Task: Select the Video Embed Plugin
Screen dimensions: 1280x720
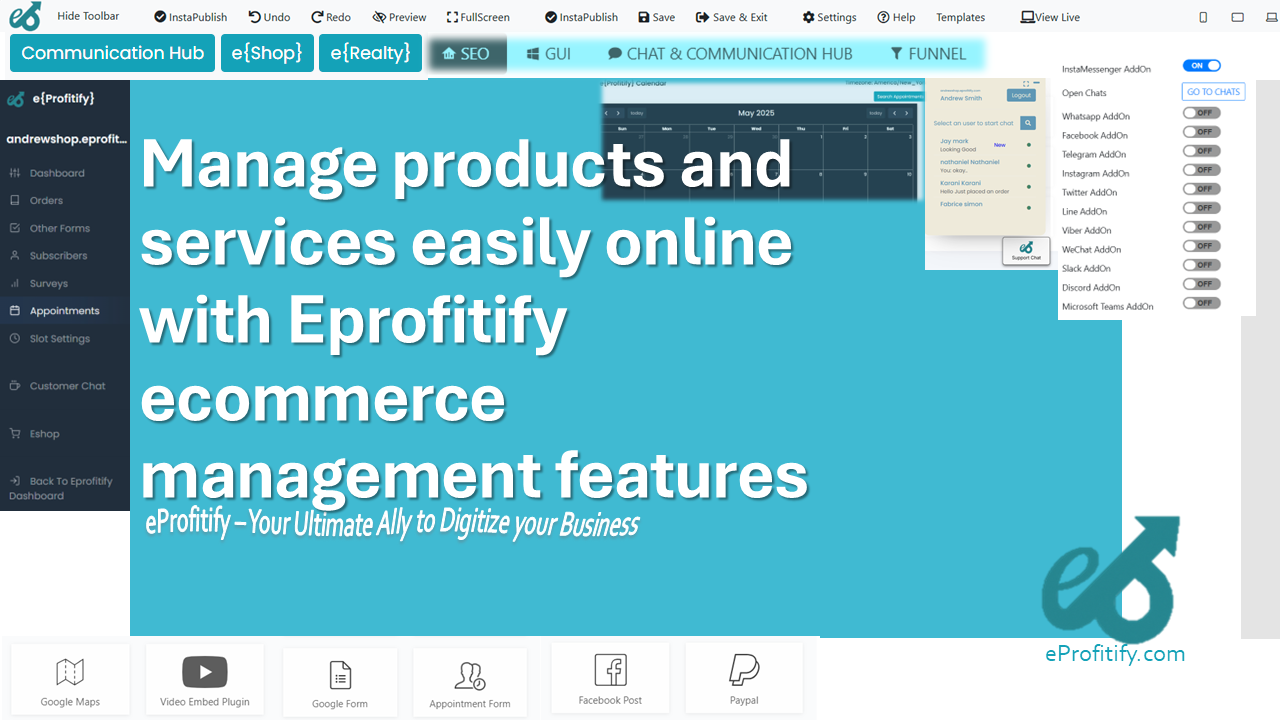Action: point(205,681)
